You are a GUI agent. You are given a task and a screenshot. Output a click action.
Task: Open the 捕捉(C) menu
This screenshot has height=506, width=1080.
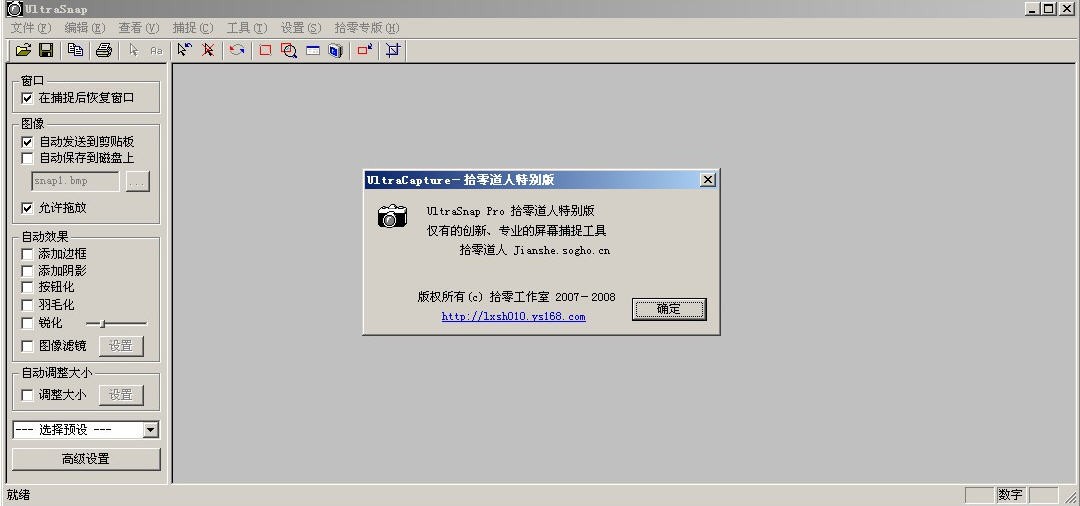click(x=193, y=28)
